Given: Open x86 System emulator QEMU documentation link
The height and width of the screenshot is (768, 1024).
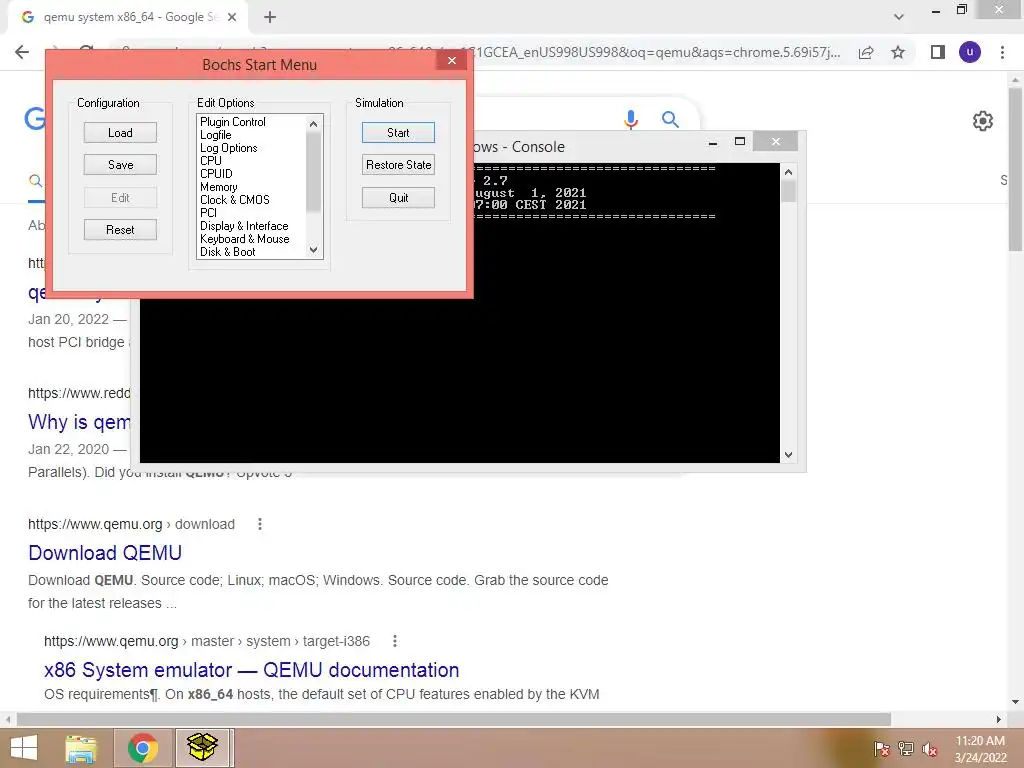Looking at the screenshot, I should 251,670.
